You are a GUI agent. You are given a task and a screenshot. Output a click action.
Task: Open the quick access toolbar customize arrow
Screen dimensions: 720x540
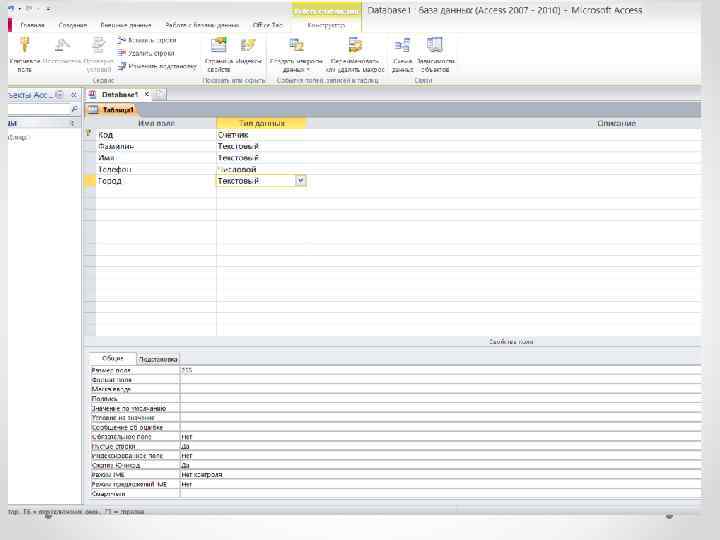tap(49, 9)
